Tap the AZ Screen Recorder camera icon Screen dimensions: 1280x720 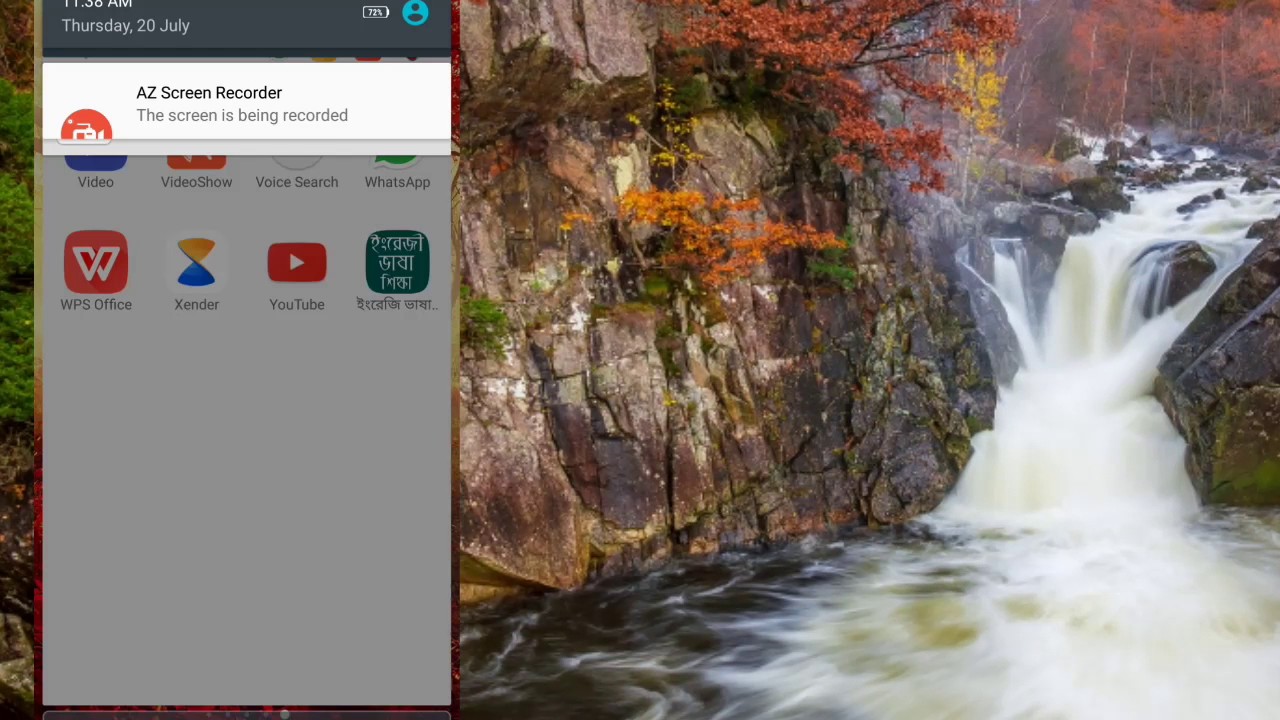[86, 128]
